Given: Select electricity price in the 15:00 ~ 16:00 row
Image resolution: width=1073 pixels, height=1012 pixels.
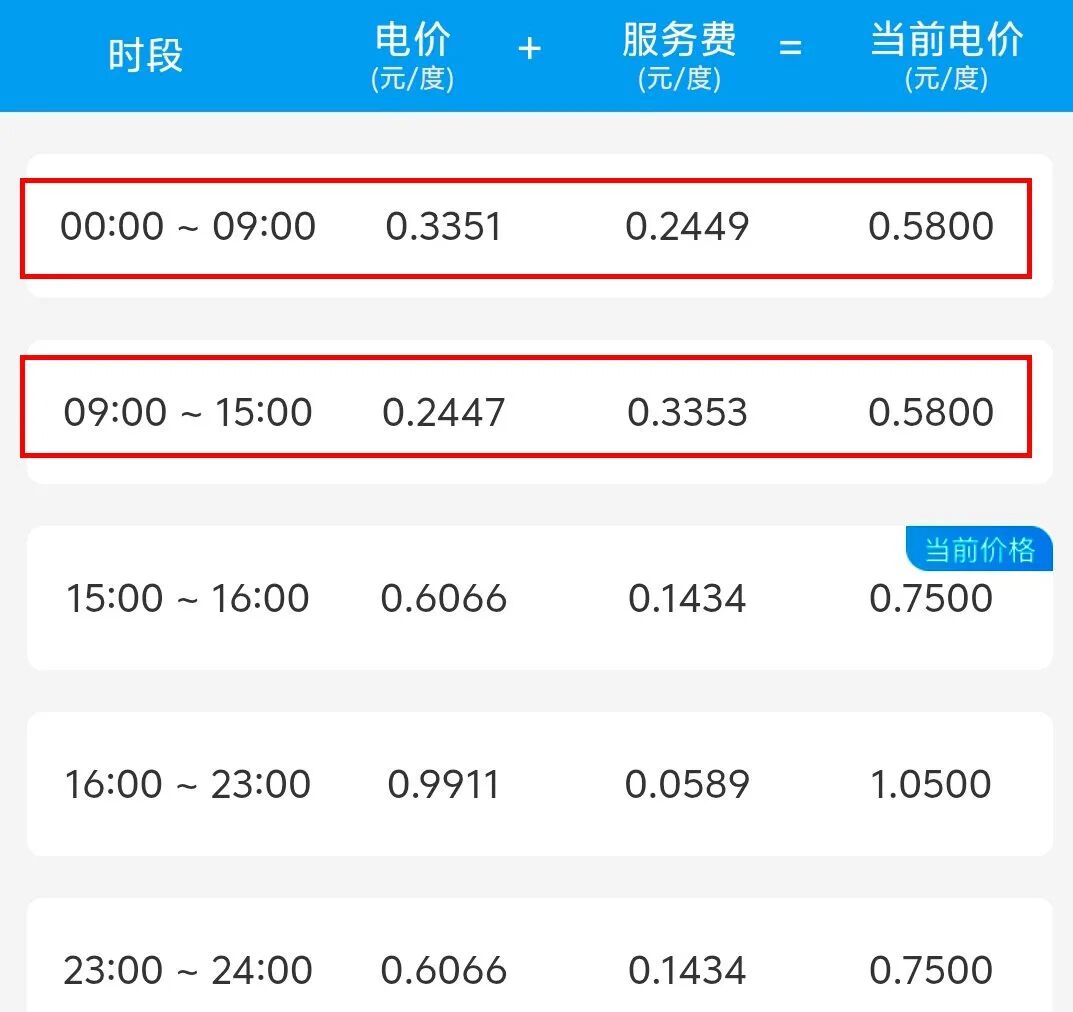Looking at the screenshot, I should 443,598.
